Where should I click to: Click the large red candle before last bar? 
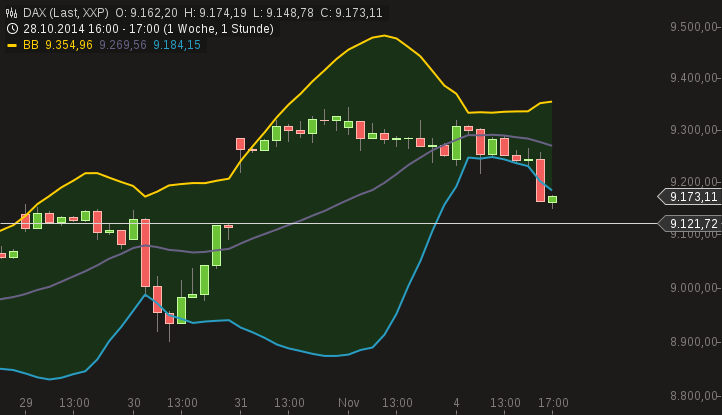541,180
